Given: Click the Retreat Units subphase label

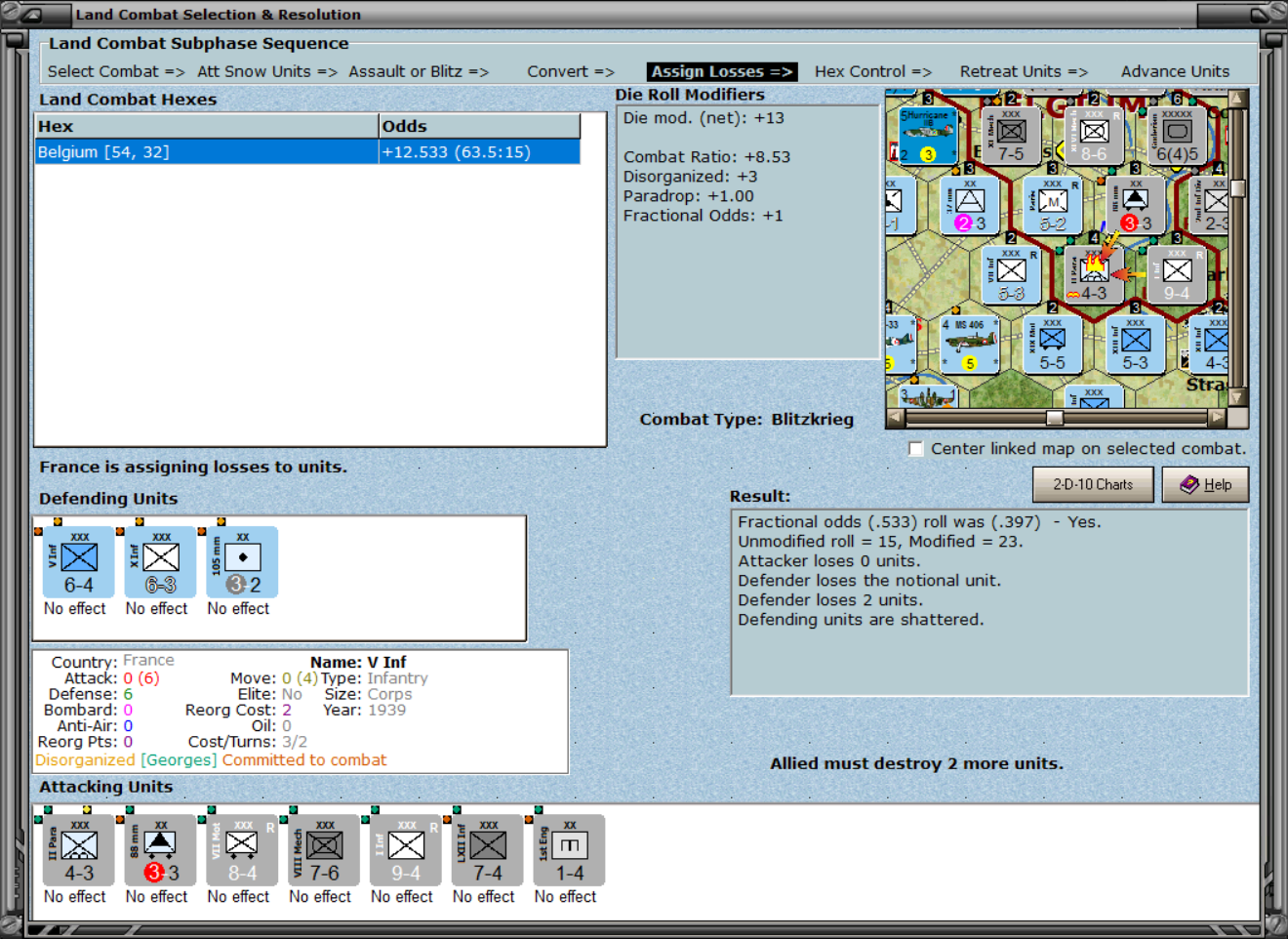Looking at the screenshot, I should click(1024, 71).
